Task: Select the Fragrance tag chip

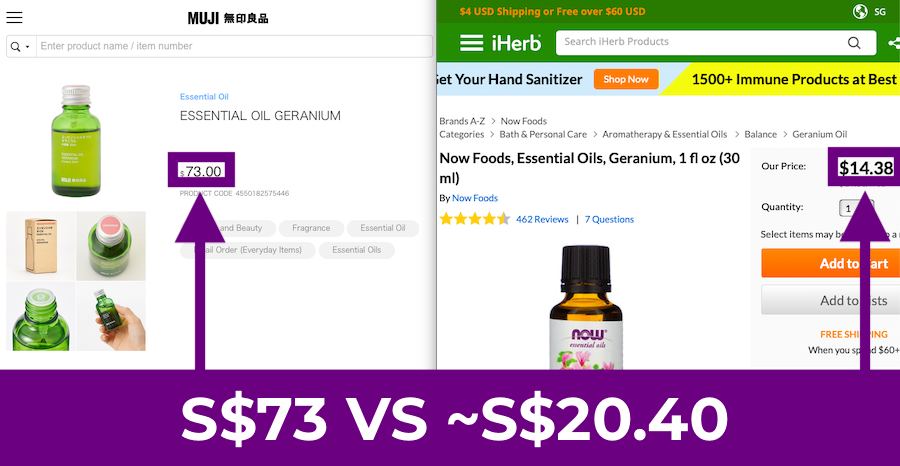Action: pyautogui.click(x=311, y=228)
